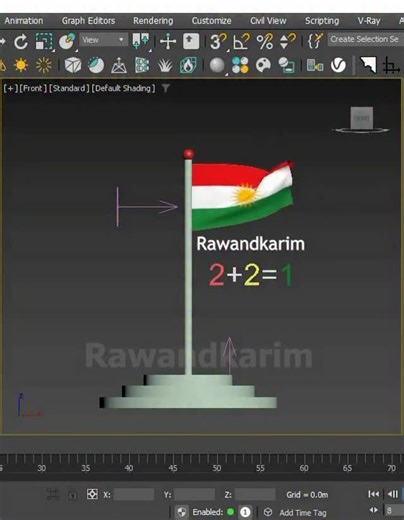Toggle the selection lock padlock
This screenshot has height=520, width=404.
coord(72,495)
